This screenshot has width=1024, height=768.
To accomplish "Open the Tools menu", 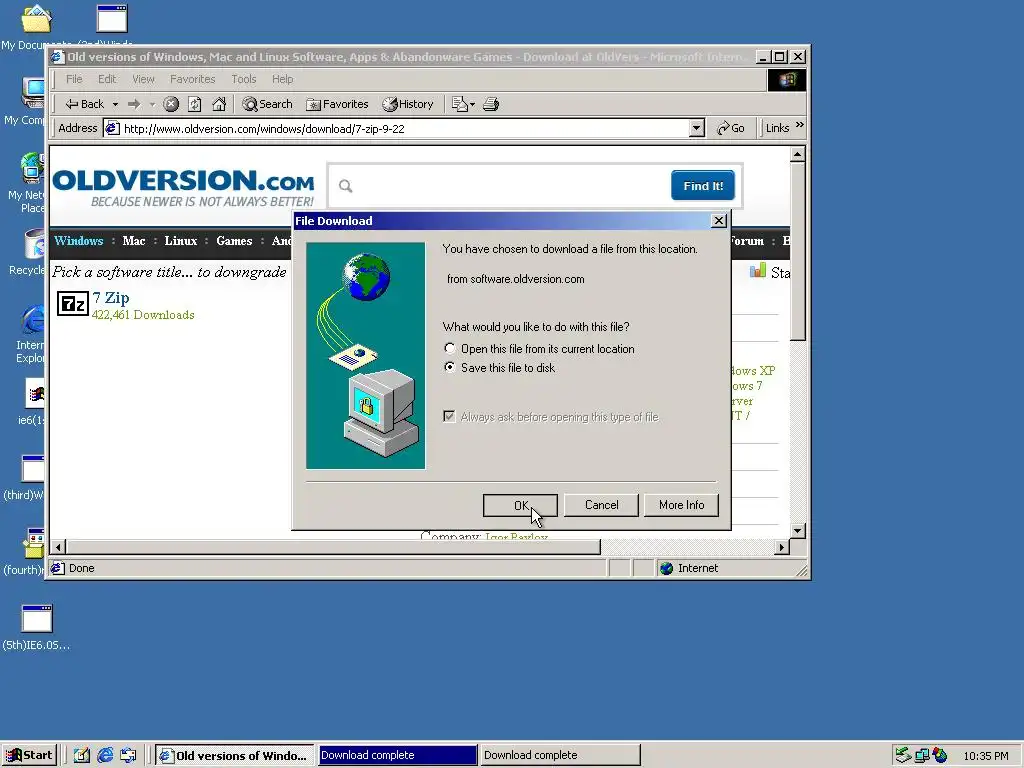I will click(x=244, y=79).
